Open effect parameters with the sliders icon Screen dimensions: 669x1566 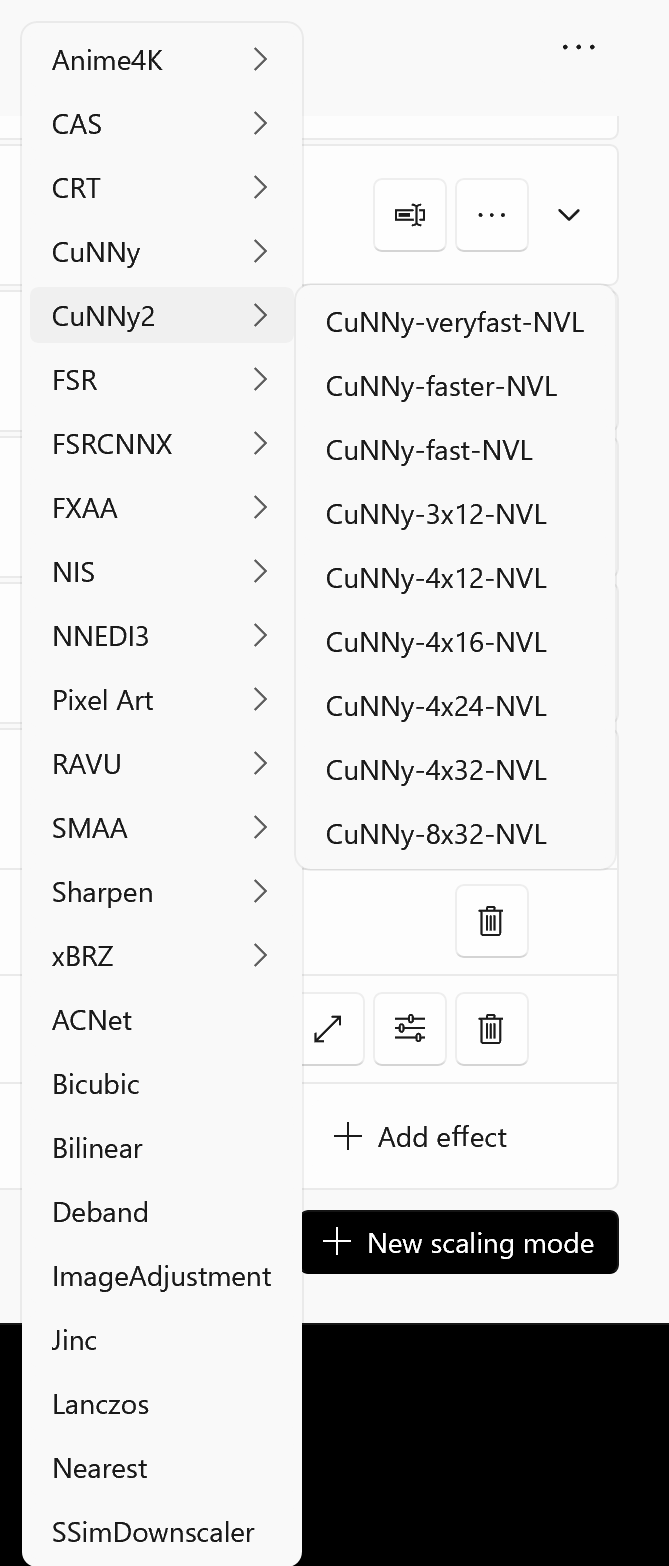[409, 1028]
